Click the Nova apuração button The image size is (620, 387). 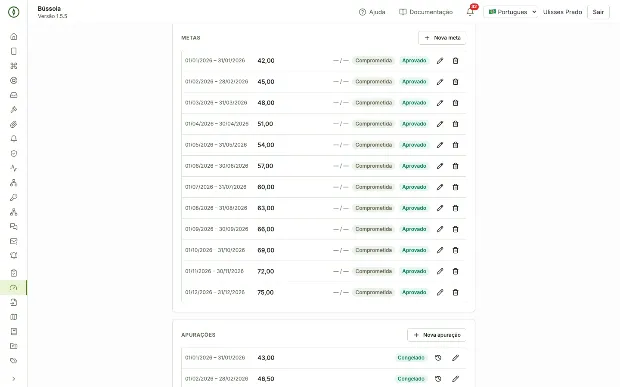[437, 335]
